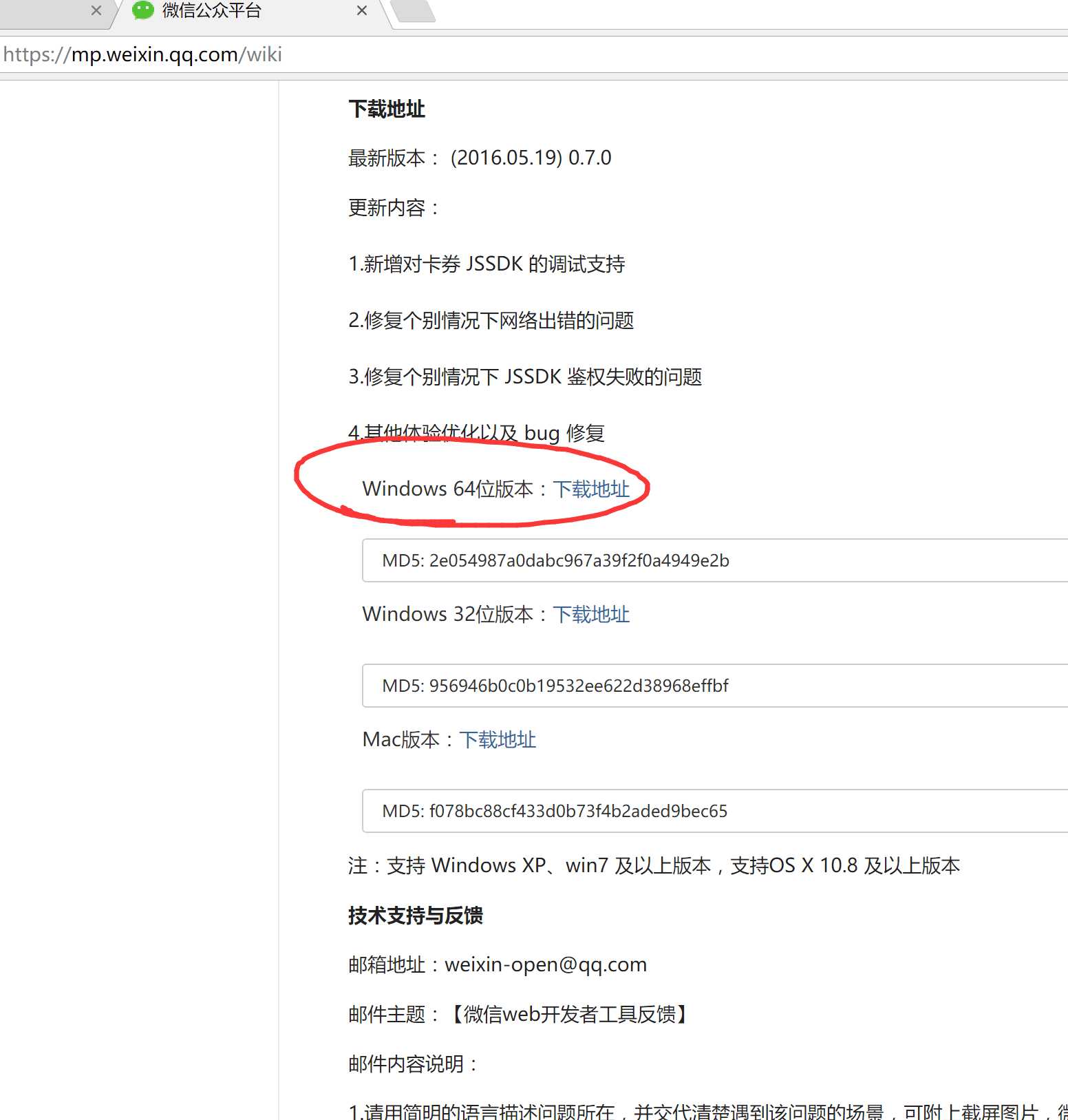Open the Windows 32位版本 下载地址 link

(x=591, y=614)
